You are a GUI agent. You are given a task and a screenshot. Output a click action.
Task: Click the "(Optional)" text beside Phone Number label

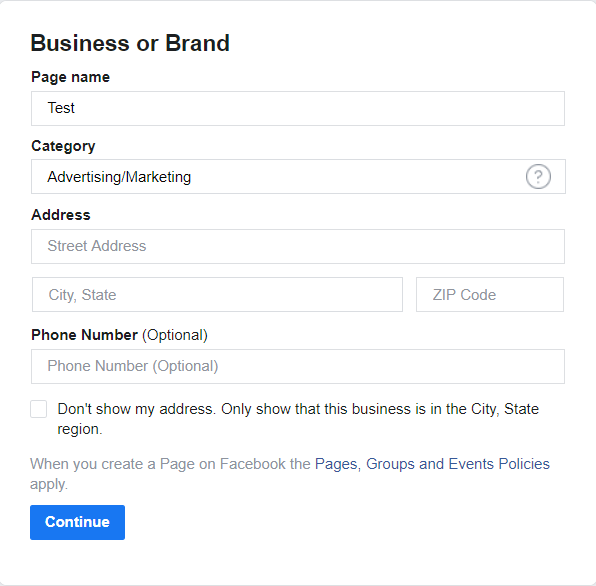(175, 335)
